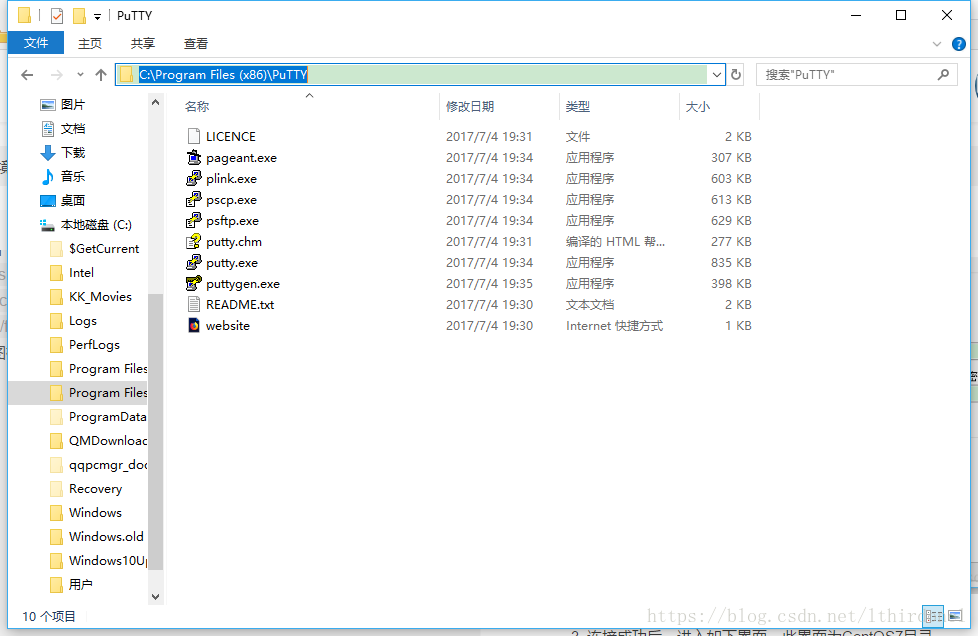Click the website shortcut icon
This screenshot has height=636, width=978.
click(194, 325)
